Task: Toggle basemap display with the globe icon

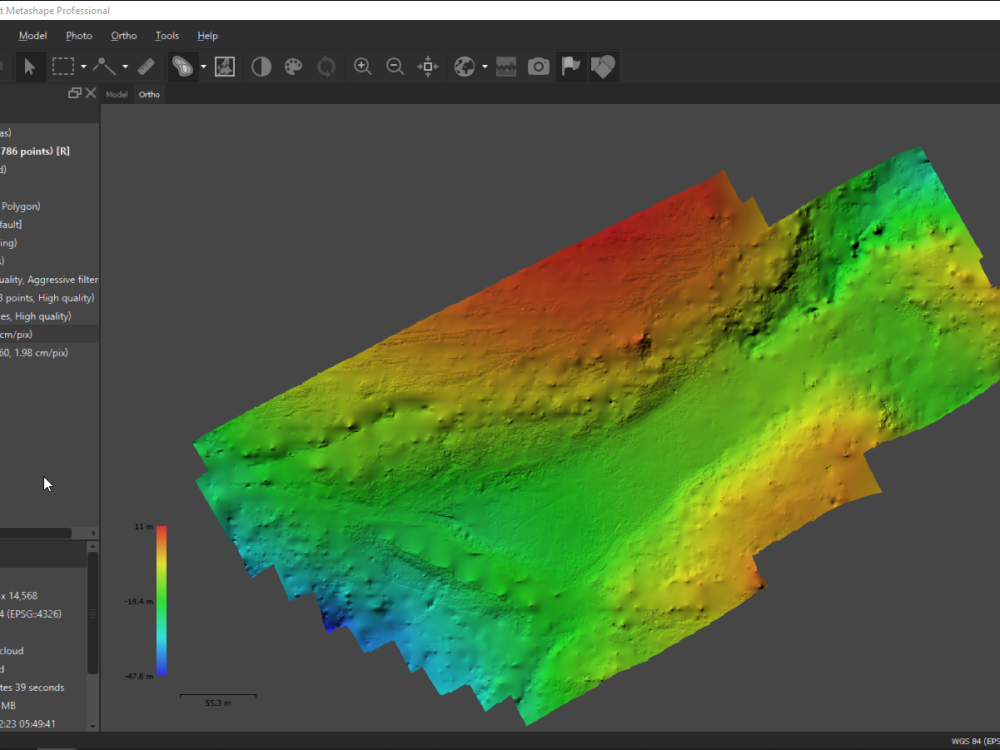Action: (462, 66)
